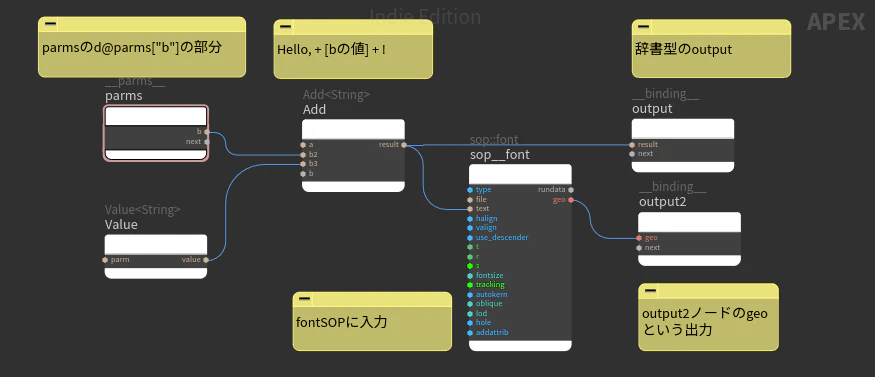Image resolution: width=875 pixels, height=377 pixels.
Task: Click the use_descender port on sop__font
Action: pos(470,237)
